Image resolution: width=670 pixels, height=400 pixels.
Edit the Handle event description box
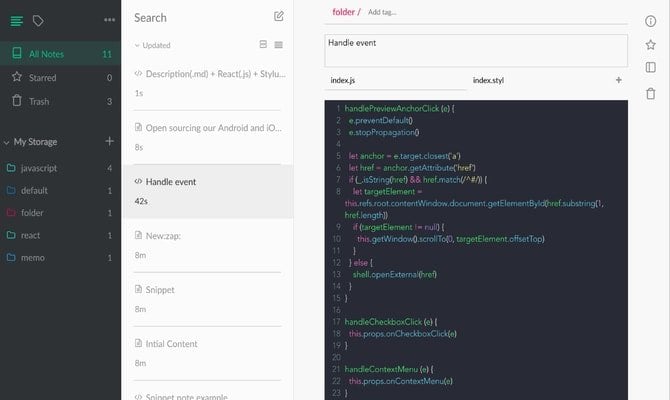coord(476,50)
